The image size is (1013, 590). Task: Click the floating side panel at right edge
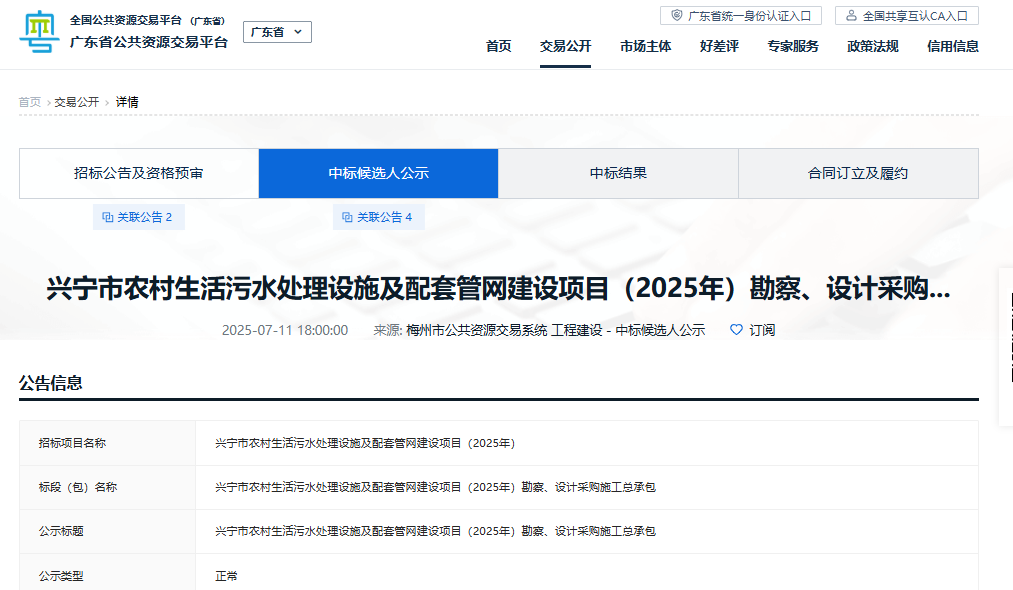click(1007, 347)
